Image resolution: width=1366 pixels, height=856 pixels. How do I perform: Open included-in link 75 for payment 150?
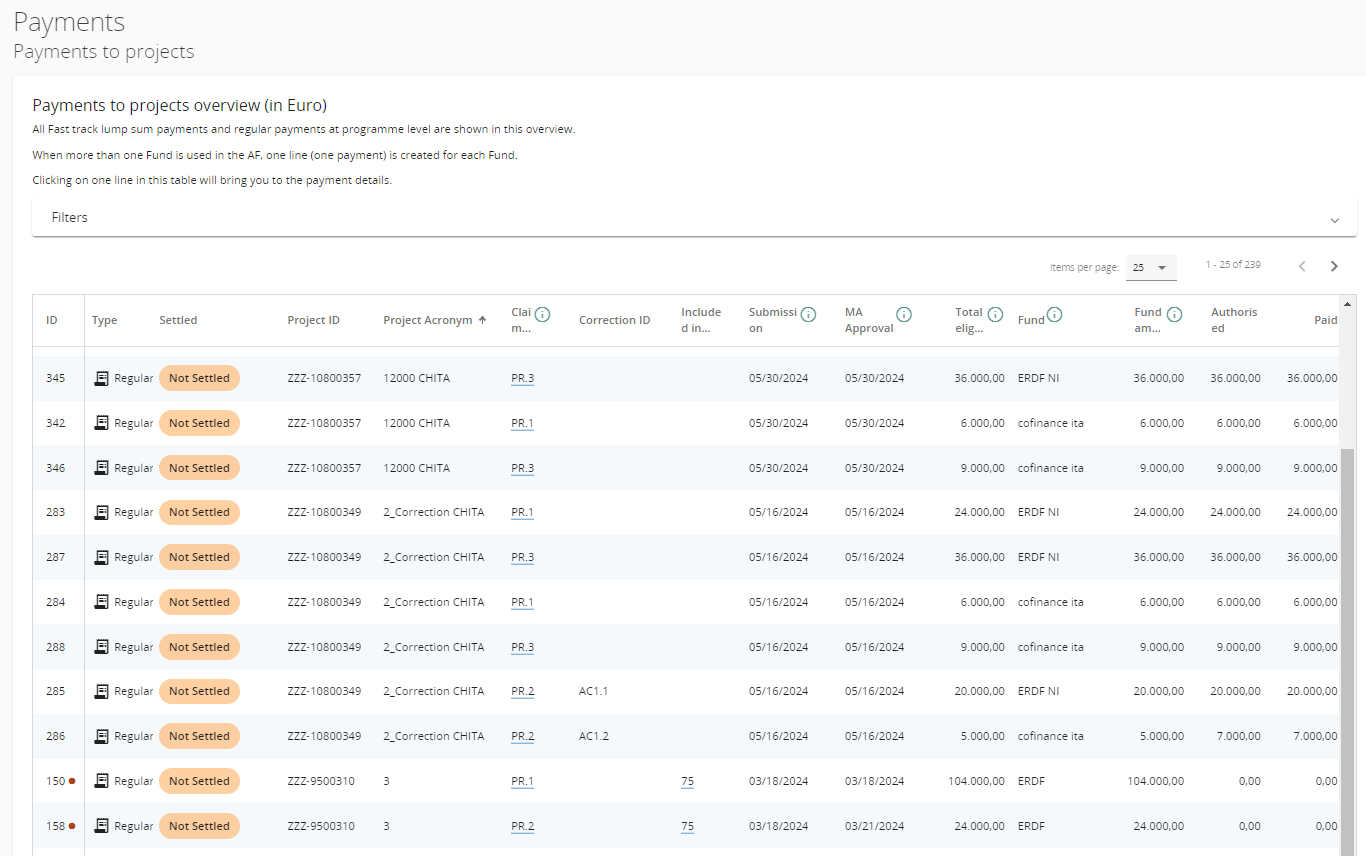tap(687, 781)
